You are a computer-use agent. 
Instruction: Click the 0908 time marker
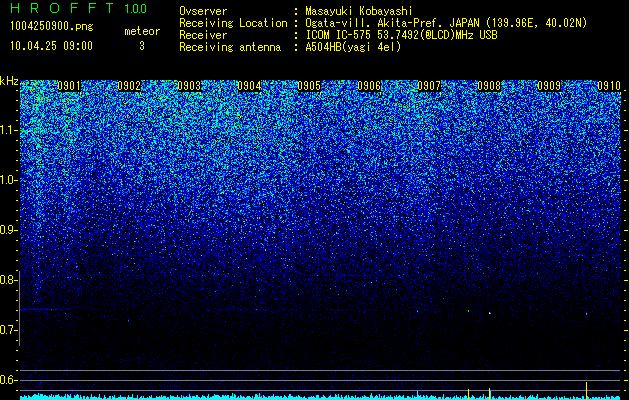(489, 86)
